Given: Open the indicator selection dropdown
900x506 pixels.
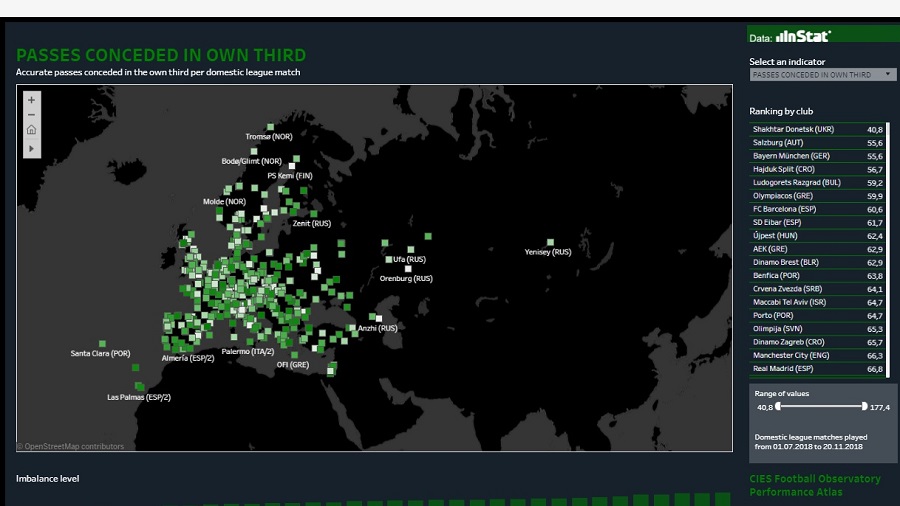Looking at the screenshot, I should [823, 75].
